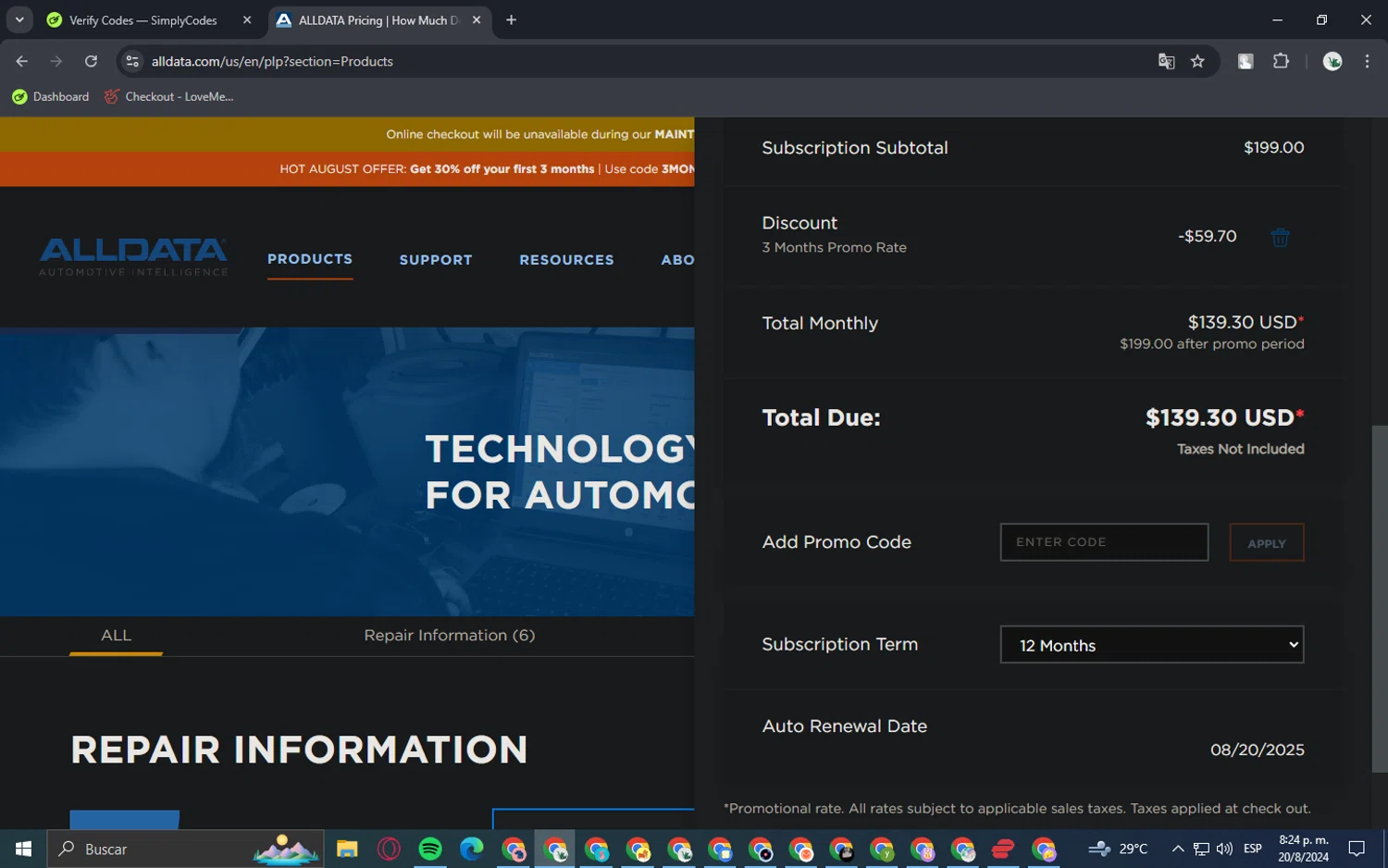
Task: Open the translate page icon in address bar
Action: coord(1166,61)
